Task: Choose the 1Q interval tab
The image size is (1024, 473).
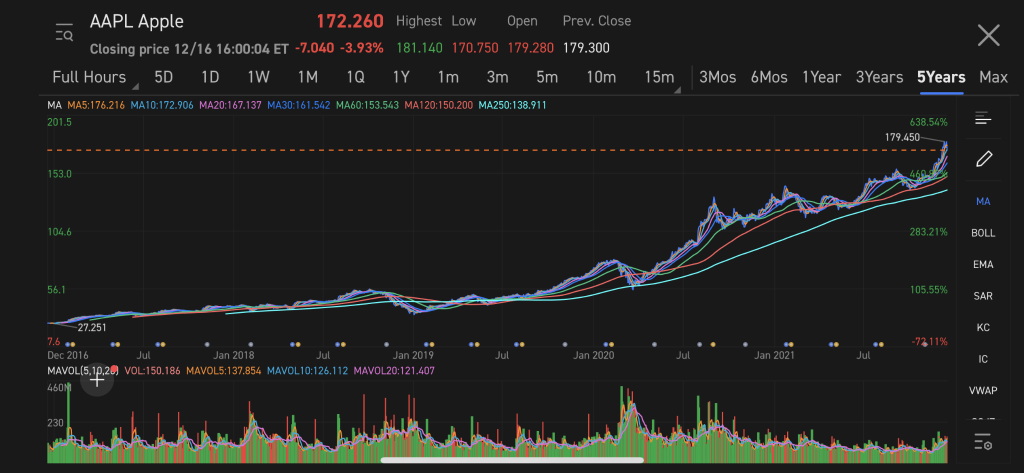Action: [x=355, y=77]
